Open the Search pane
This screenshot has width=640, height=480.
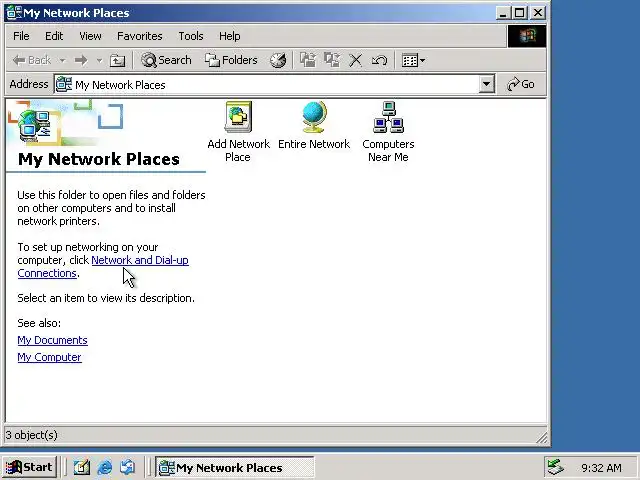point(166,60)
